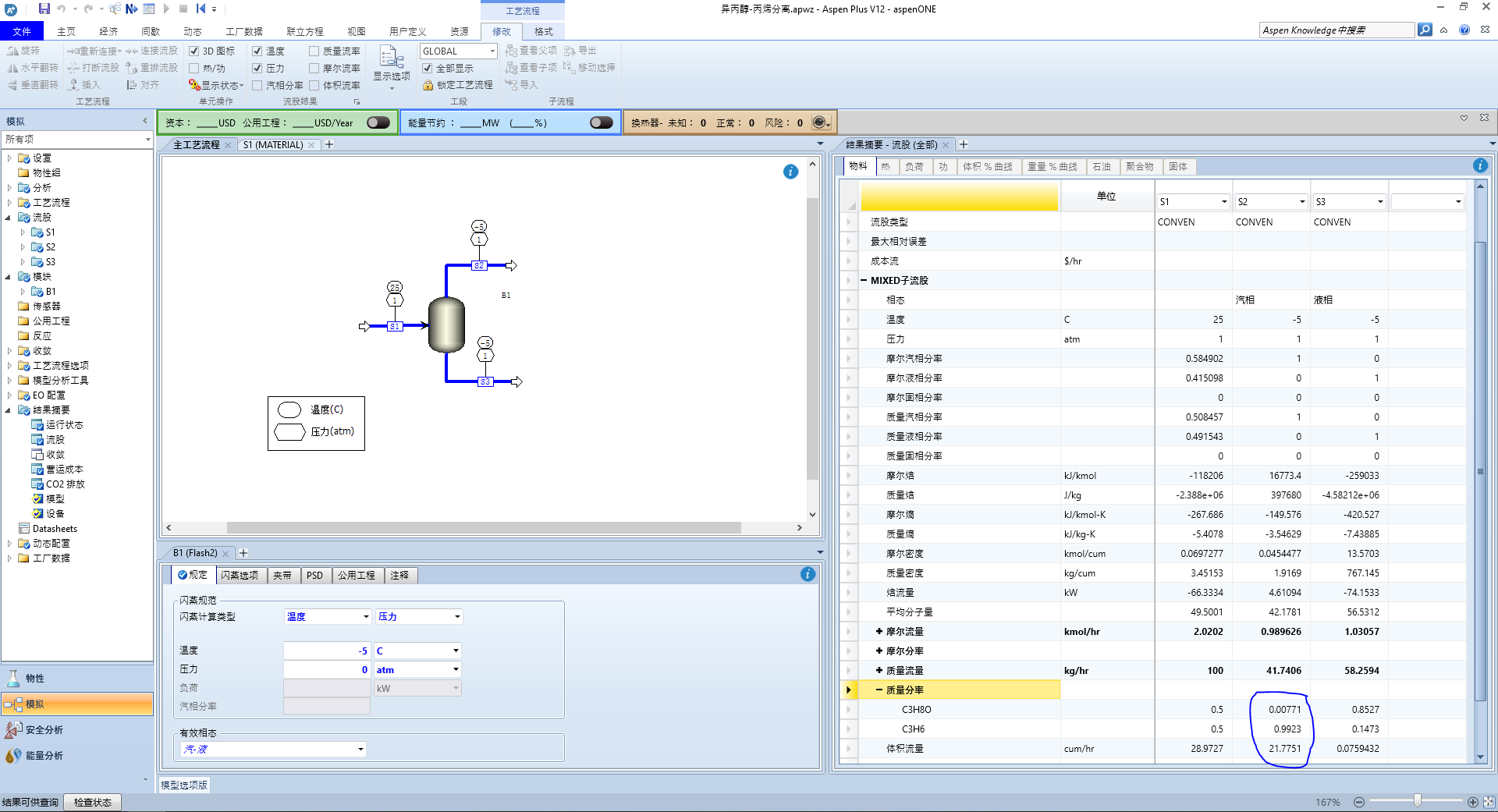
Task: Open 运行状态 under 结果摘要 in tree
Action: click(64, 425)
